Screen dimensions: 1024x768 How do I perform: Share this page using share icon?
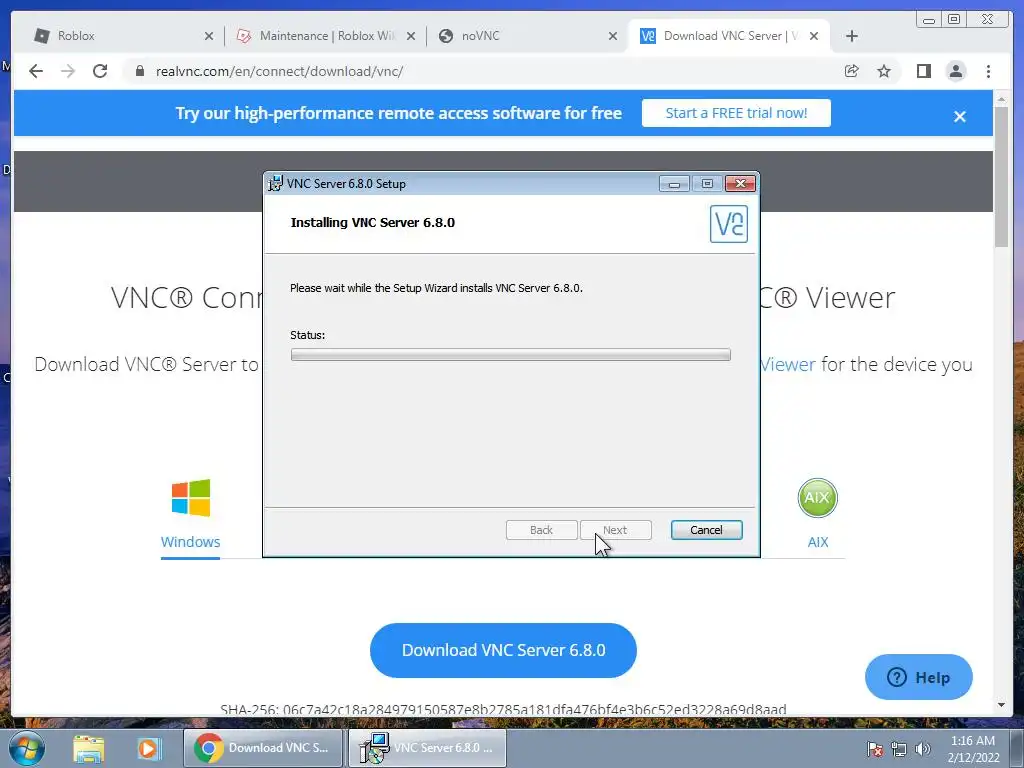point(852,71)
